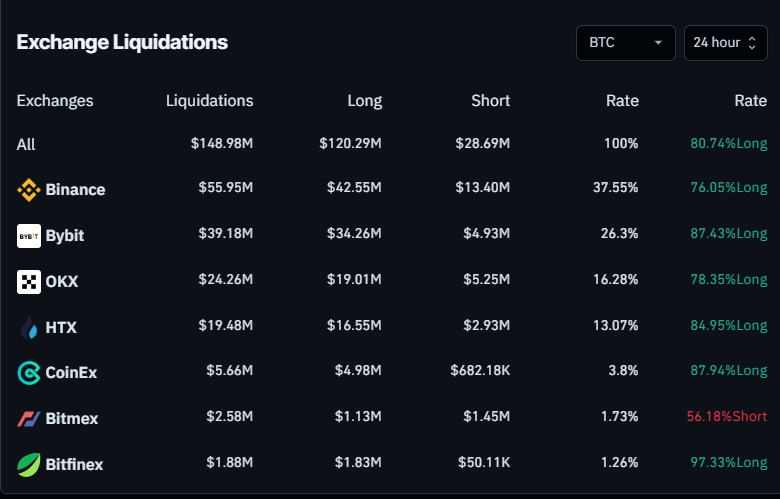Click the Exchanges column header

coord(55,100)
